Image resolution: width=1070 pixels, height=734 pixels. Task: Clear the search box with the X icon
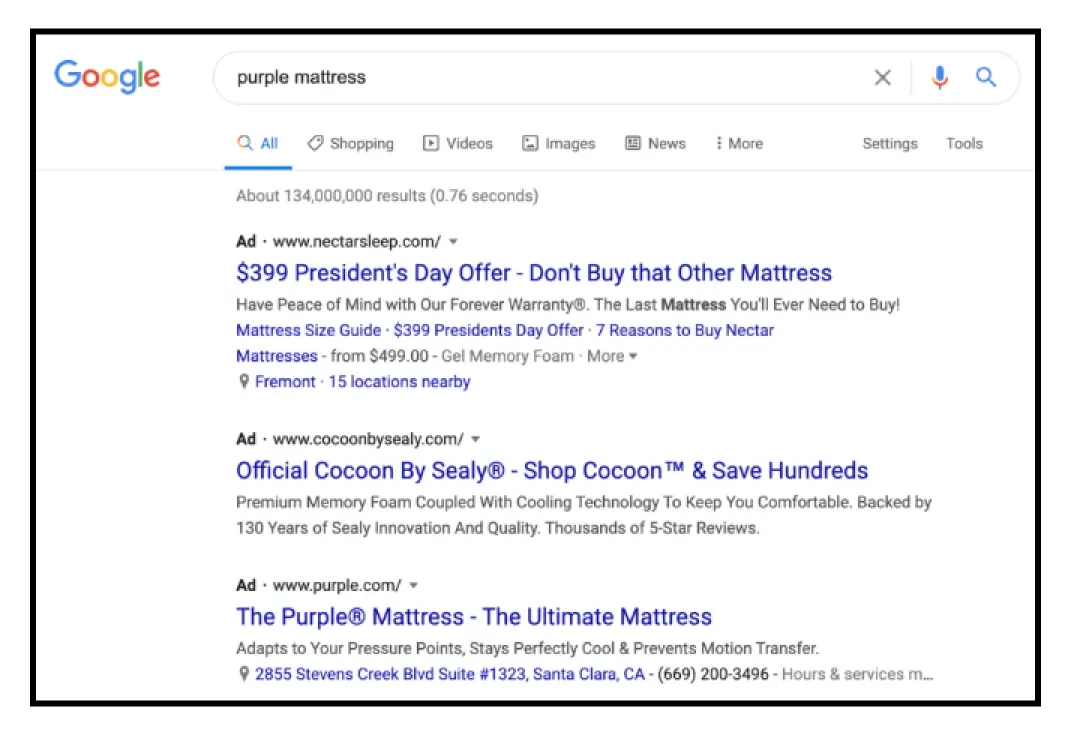pyautogui.click(x=882, y=77)
